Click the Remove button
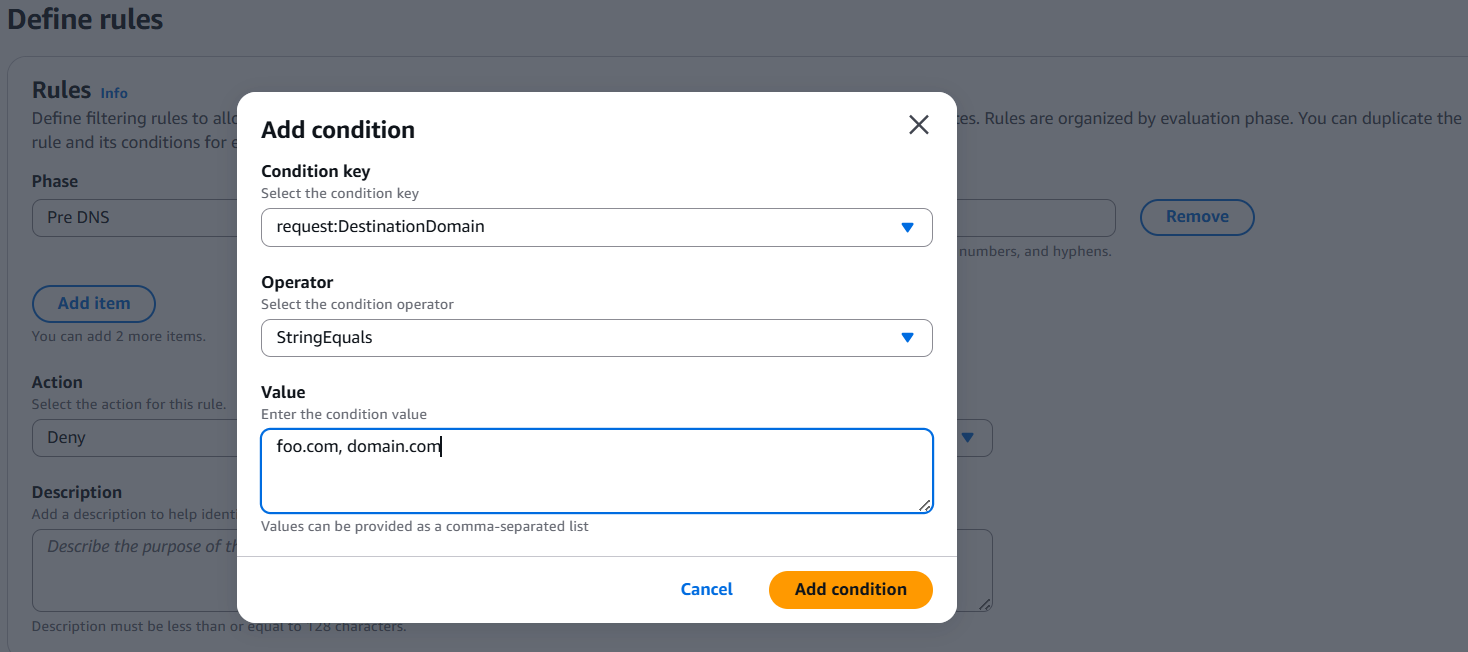Screen dimensions: 1468x652 (1196, 217)
